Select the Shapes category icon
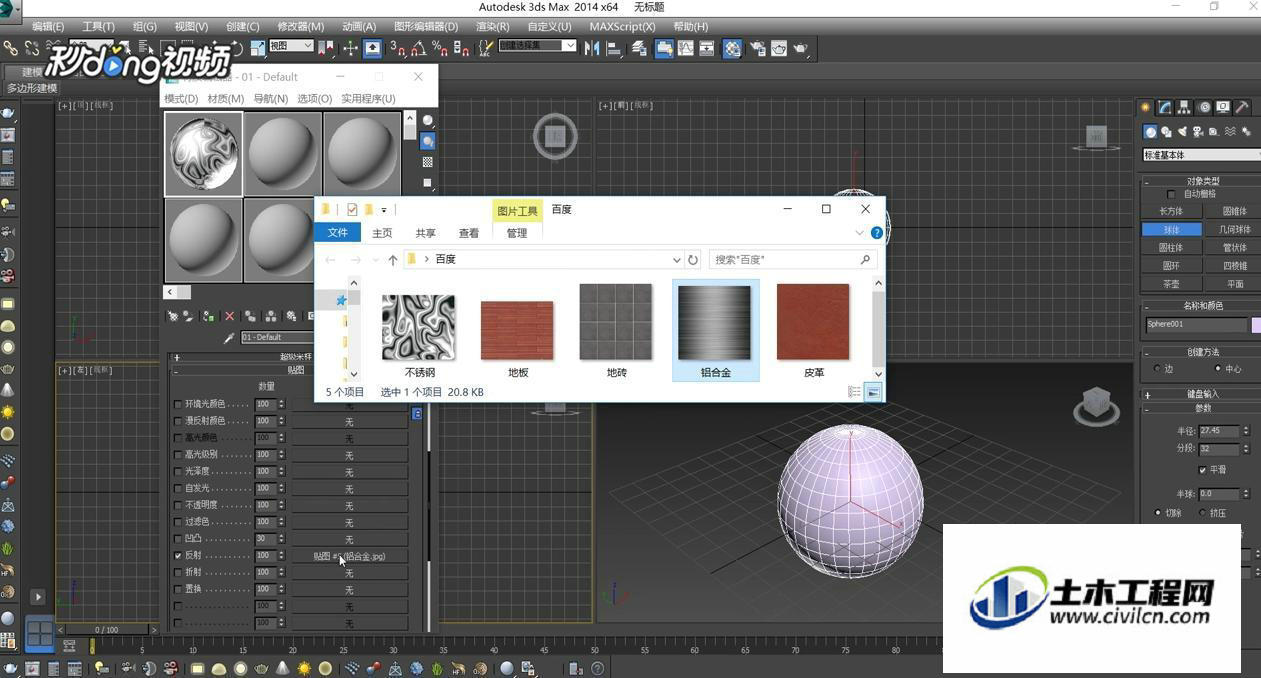Image resolution: width=1261 pixels, height=678 pixels. coord(1166,131)
